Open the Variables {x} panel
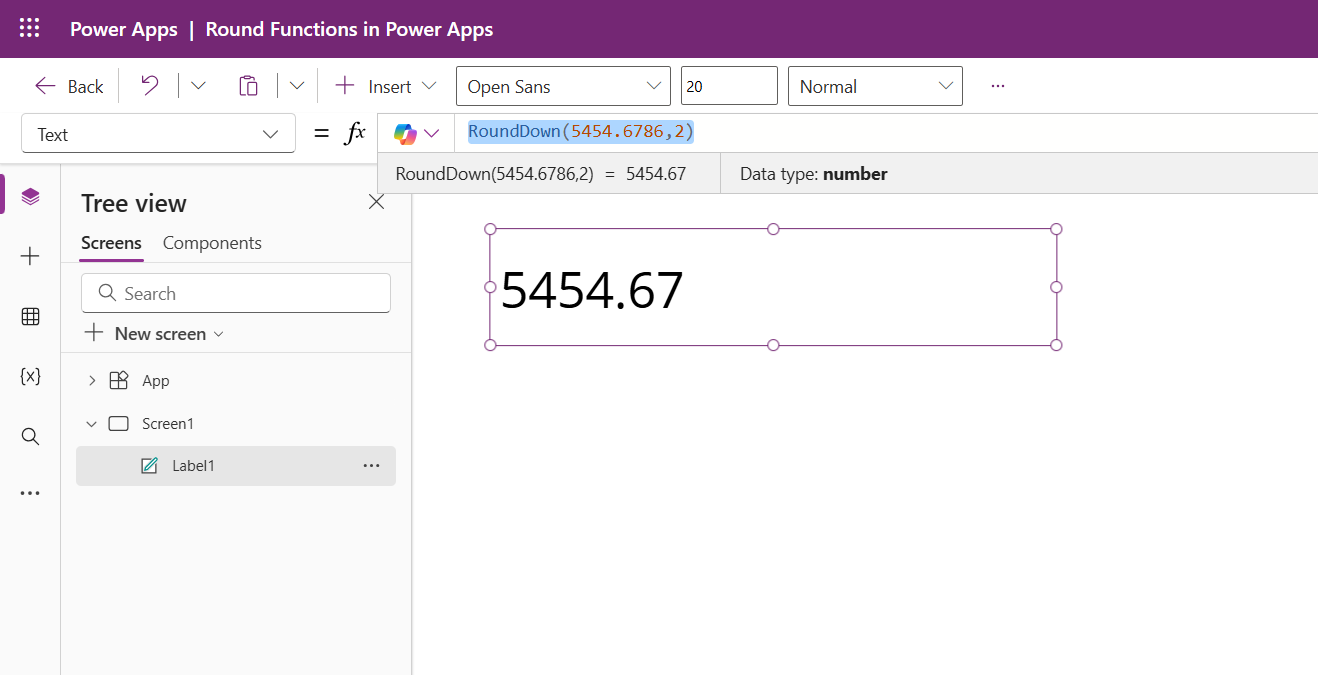 click(30, 376)
